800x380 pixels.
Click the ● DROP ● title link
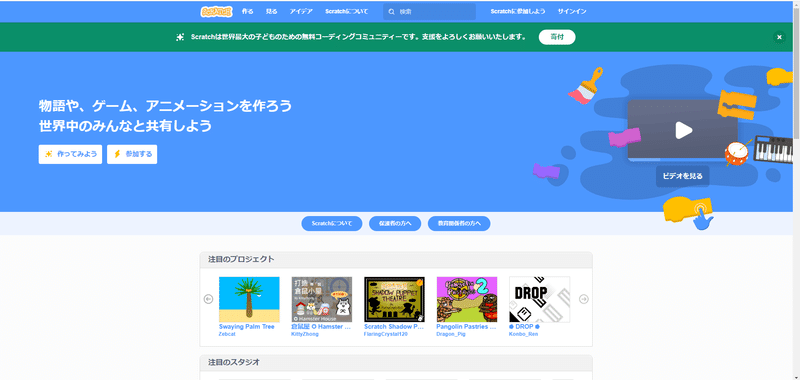(524, 326)
